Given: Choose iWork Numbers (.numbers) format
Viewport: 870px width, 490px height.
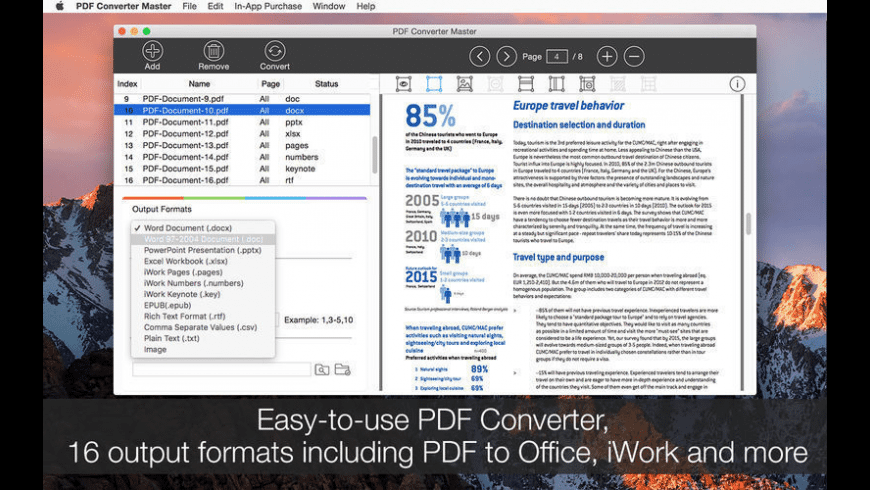Looking at the screenshot, I should (x=203, y=283).
